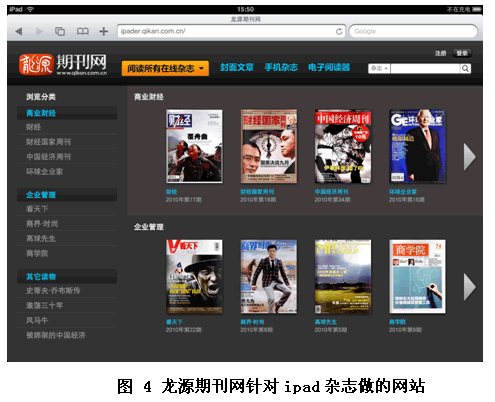Open the 手机杂志 tab
Image resolution: width=495 pixels, height=402 pixels.
[x=281, y=67]
